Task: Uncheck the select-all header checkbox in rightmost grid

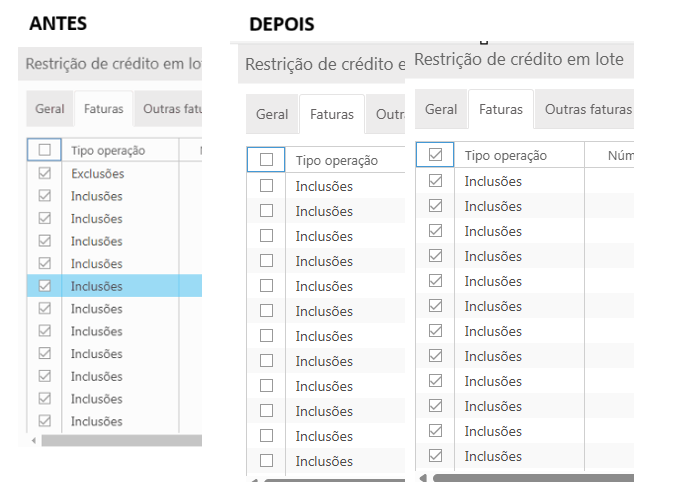Action: pyautogui.click(x=435, y=155)
